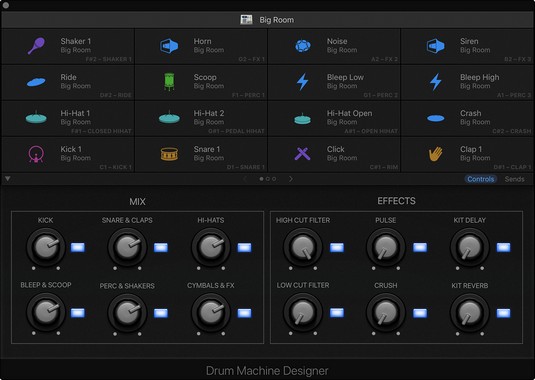Viewport: 535px width, 380px height.
Task: Click the HIGH CUT FILTER knob
Action: click(303, 248)
